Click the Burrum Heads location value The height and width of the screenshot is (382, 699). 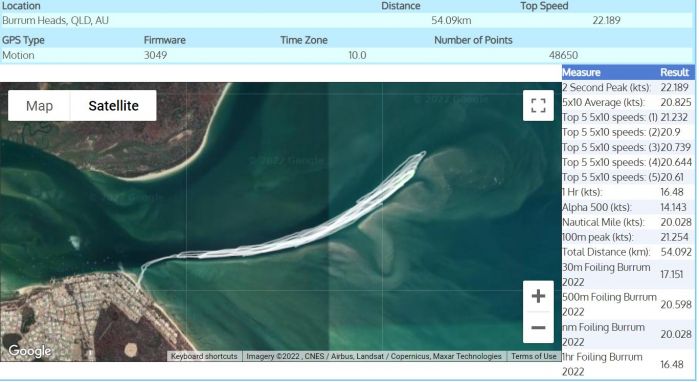tap(55, 21)
